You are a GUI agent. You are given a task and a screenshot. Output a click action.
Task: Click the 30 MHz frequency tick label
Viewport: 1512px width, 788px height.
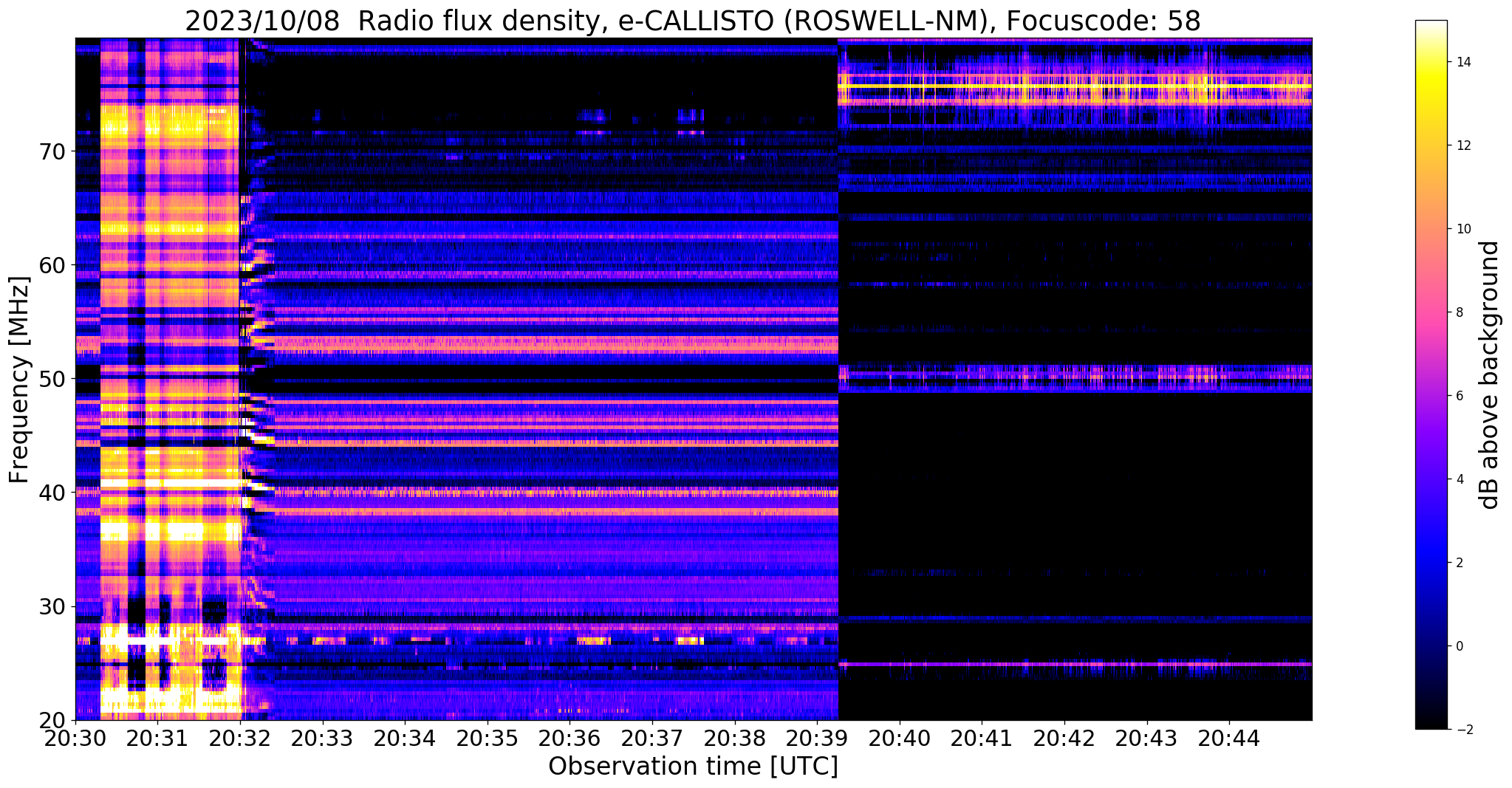click(x=52, y=606)
